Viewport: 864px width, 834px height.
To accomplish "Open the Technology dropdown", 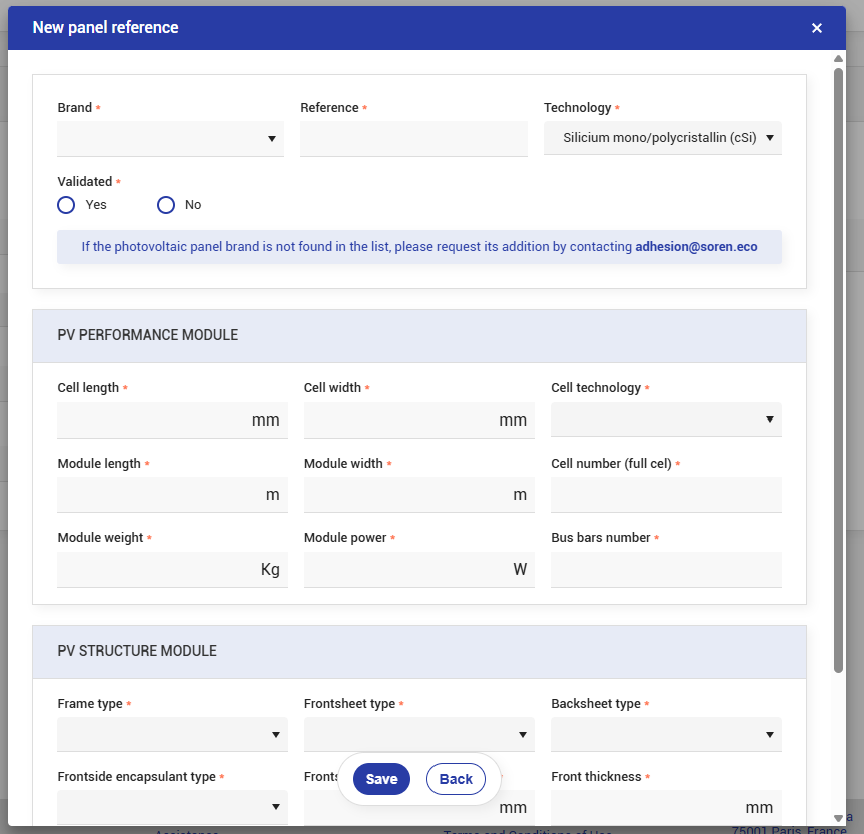I will click(x=662, y=138).
